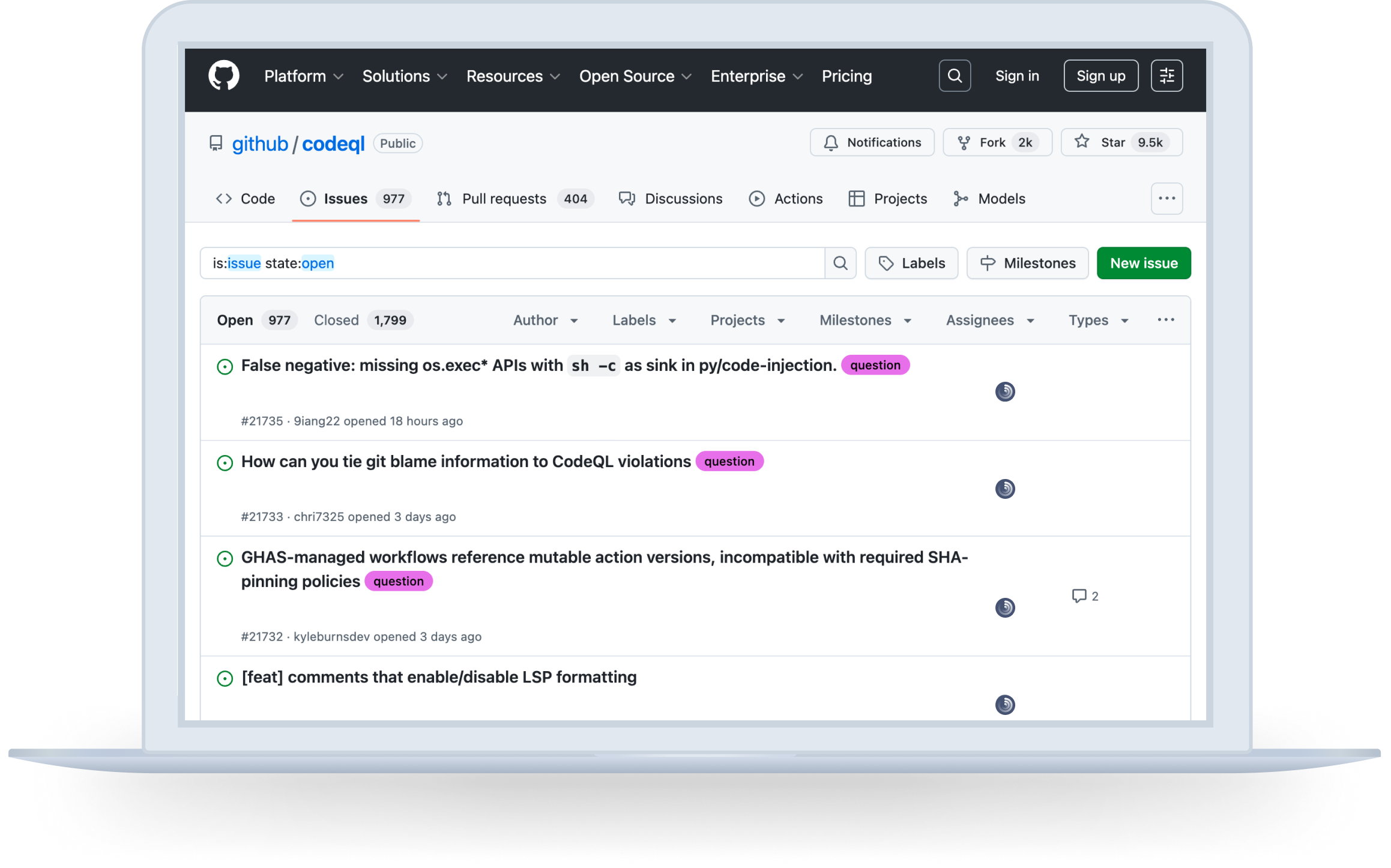Open the Labels filter dropdown in the list header
The image size is (1391, 868).
tap(644, 321)
